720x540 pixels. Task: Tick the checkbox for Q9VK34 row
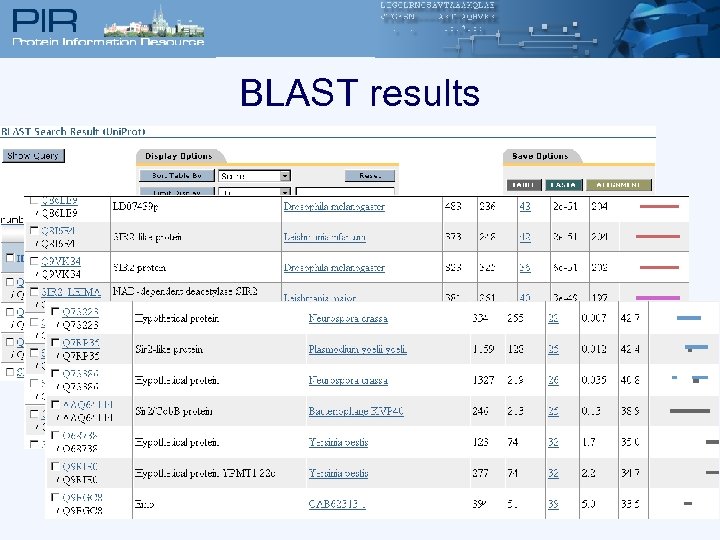coord(34,261)
